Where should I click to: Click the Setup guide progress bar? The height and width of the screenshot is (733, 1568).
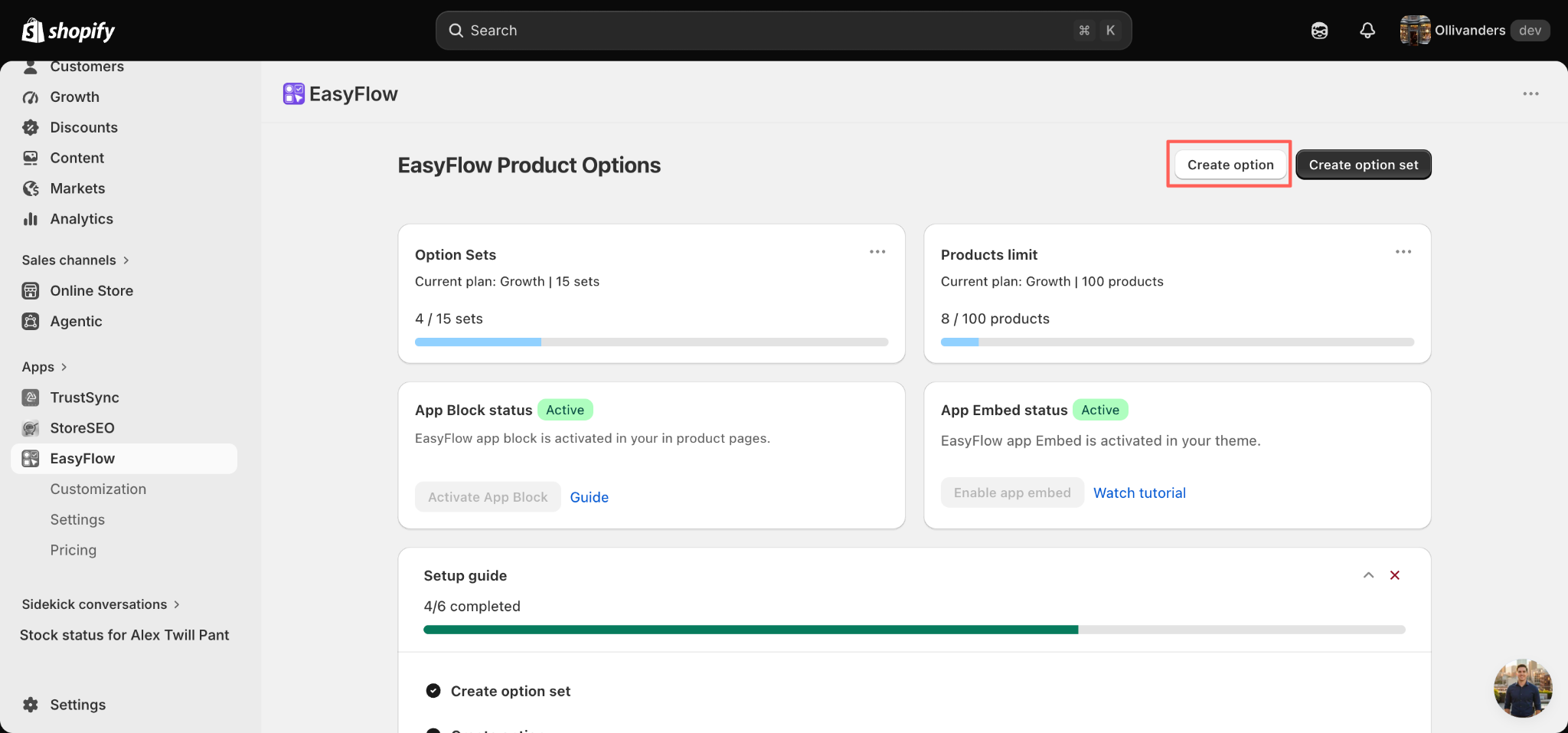pyautogui.click(x=914, y=630)
